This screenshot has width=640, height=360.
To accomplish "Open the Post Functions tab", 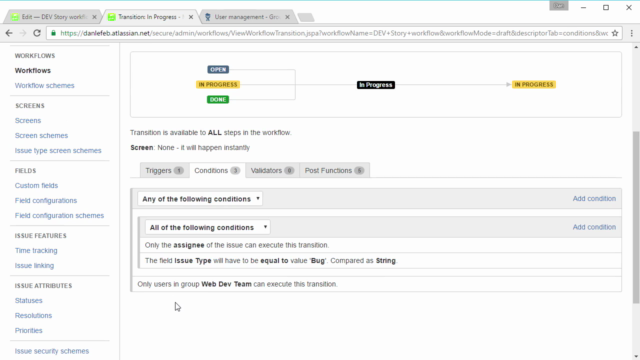I will click(x=334, y=171).
